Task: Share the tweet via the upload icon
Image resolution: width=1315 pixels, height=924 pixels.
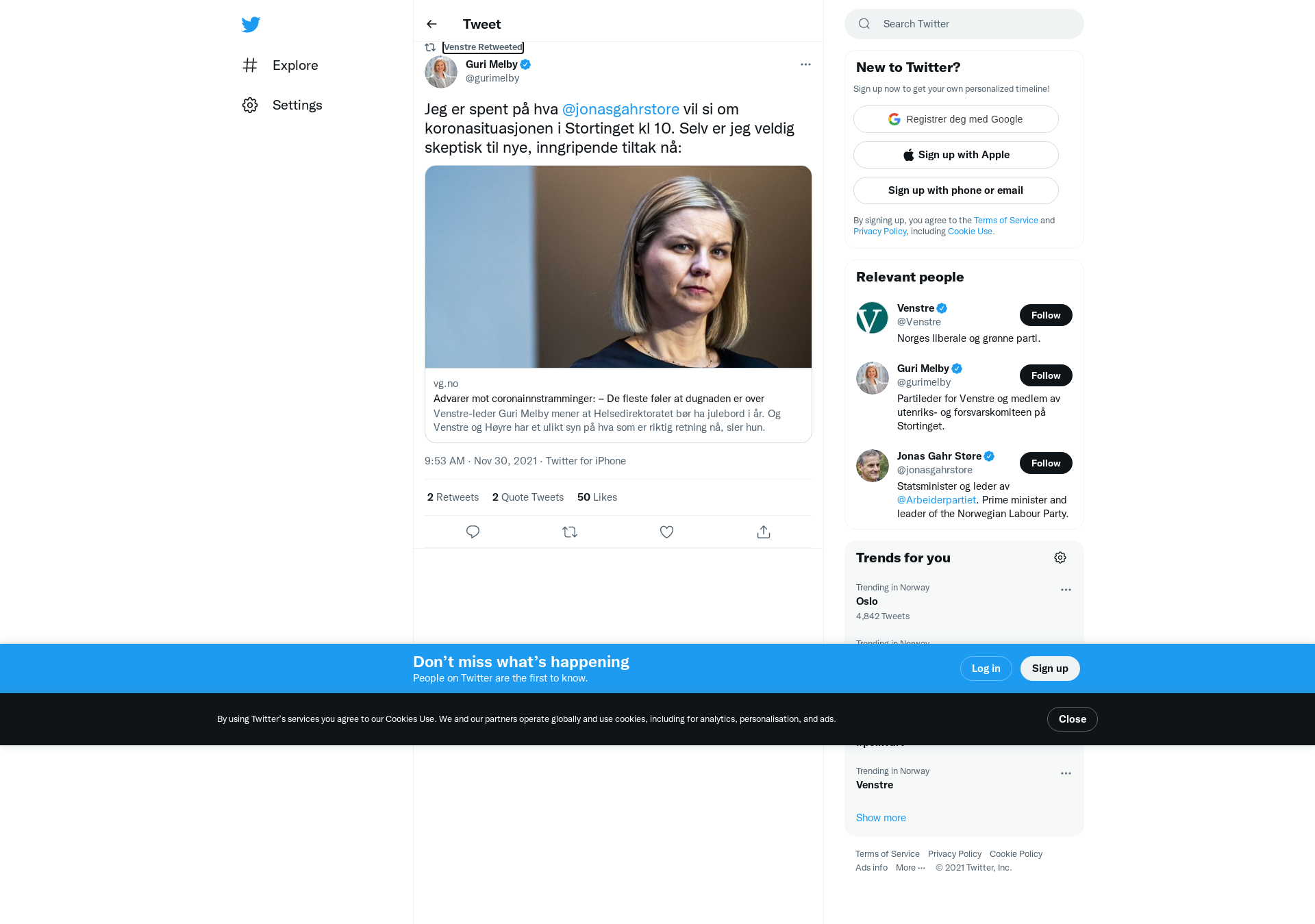Action: [764, 532]
